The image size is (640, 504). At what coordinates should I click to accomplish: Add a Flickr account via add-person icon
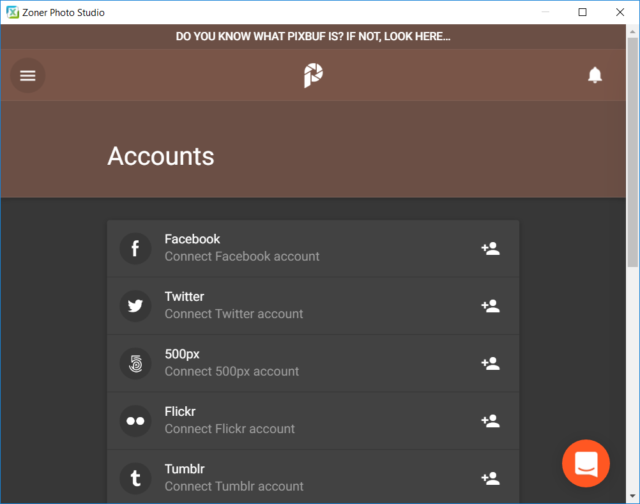(490, 421)
